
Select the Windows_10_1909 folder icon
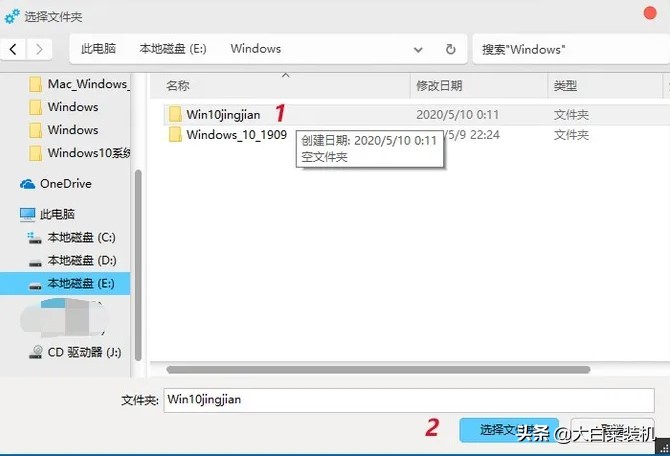175,135
